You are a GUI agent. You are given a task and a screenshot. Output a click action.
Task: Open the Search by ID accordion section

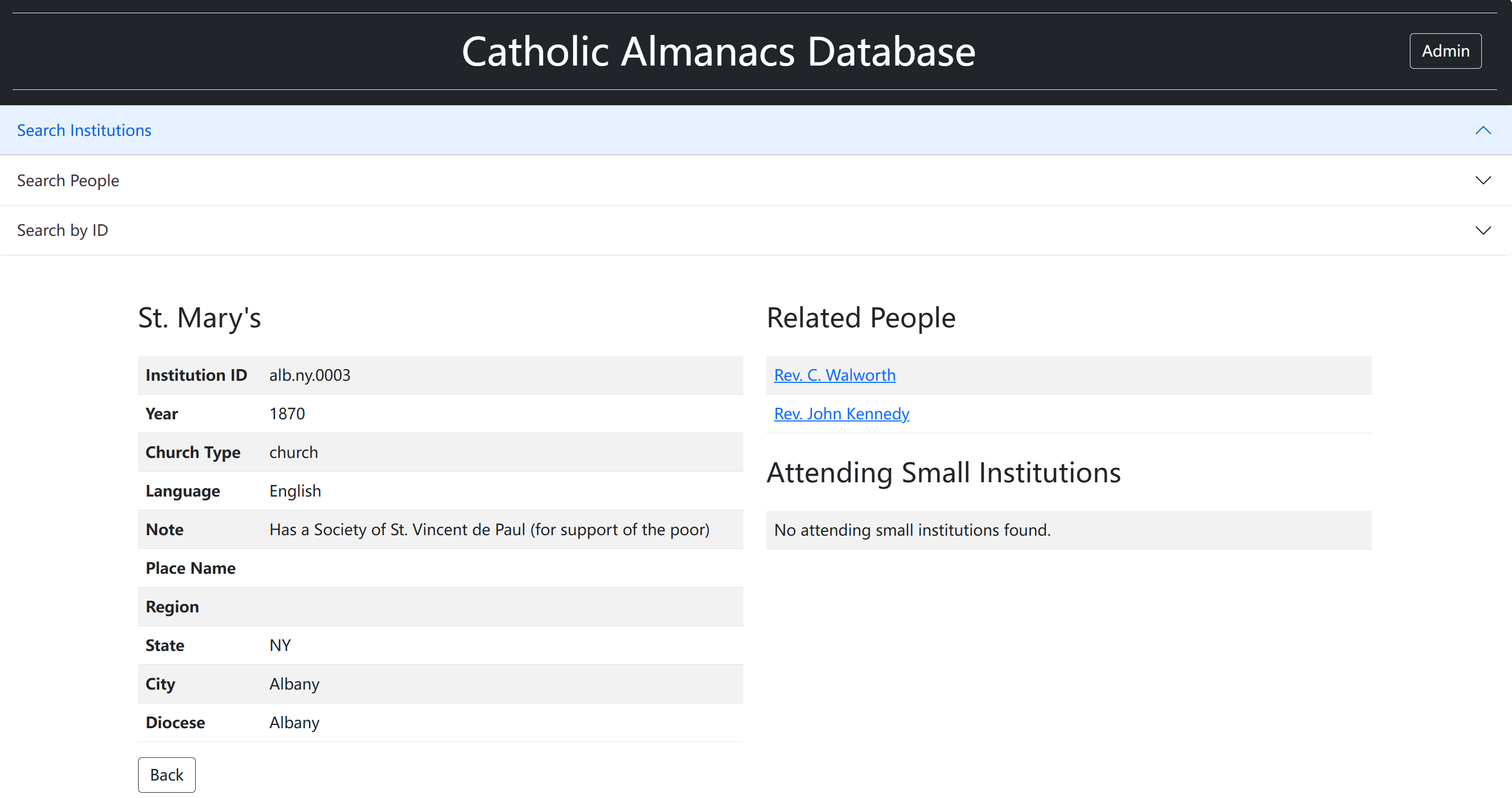pos(756,230)
